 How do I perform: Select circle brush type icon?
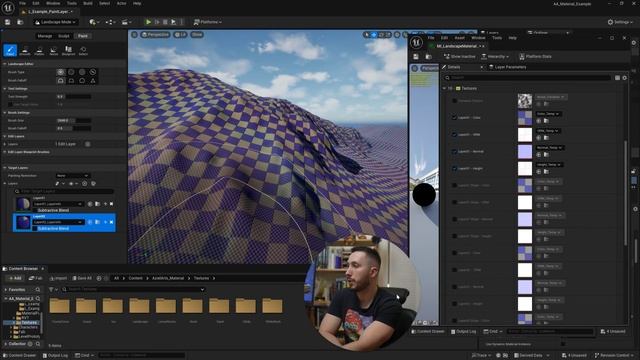point(61,72)
